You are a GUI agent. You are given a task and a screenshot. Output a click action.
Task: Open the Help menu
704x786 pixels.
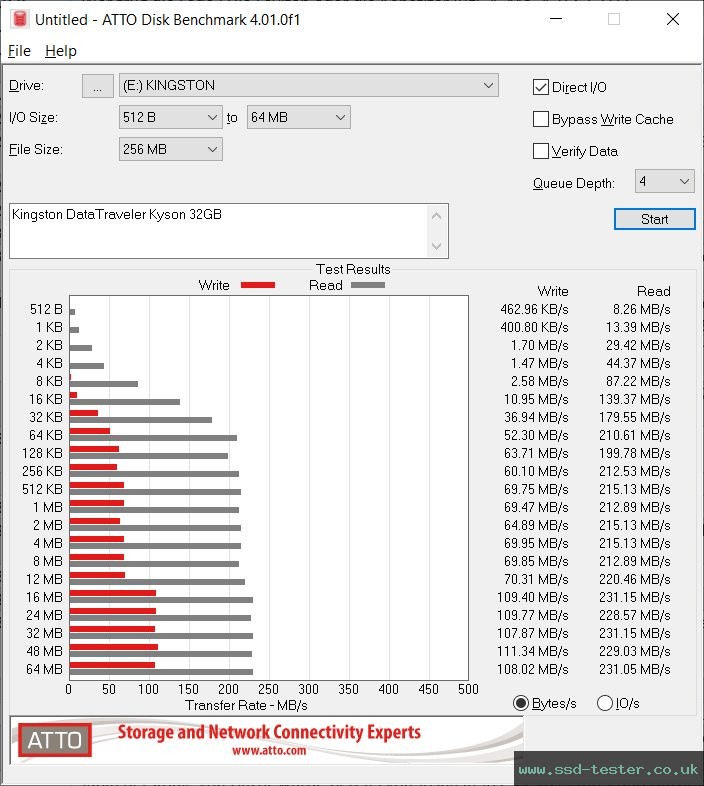[x=61, y=51]
